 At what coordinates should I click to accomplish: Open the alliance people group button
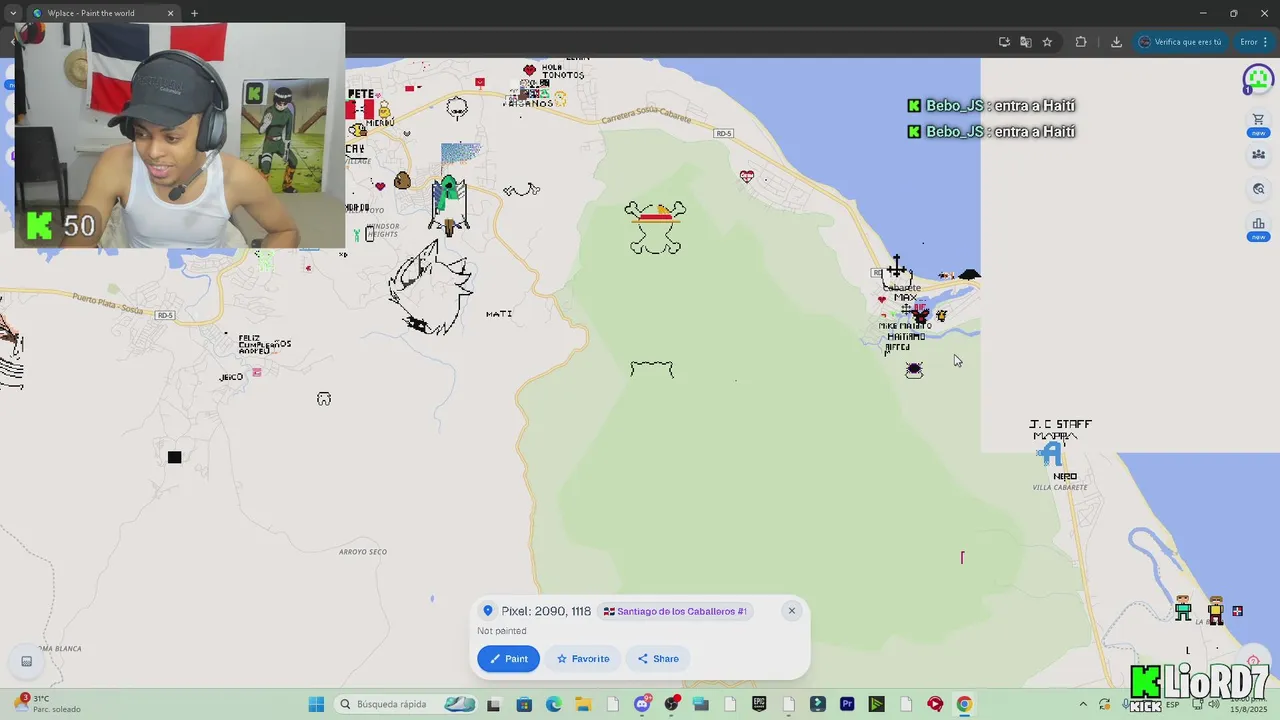1258,155
